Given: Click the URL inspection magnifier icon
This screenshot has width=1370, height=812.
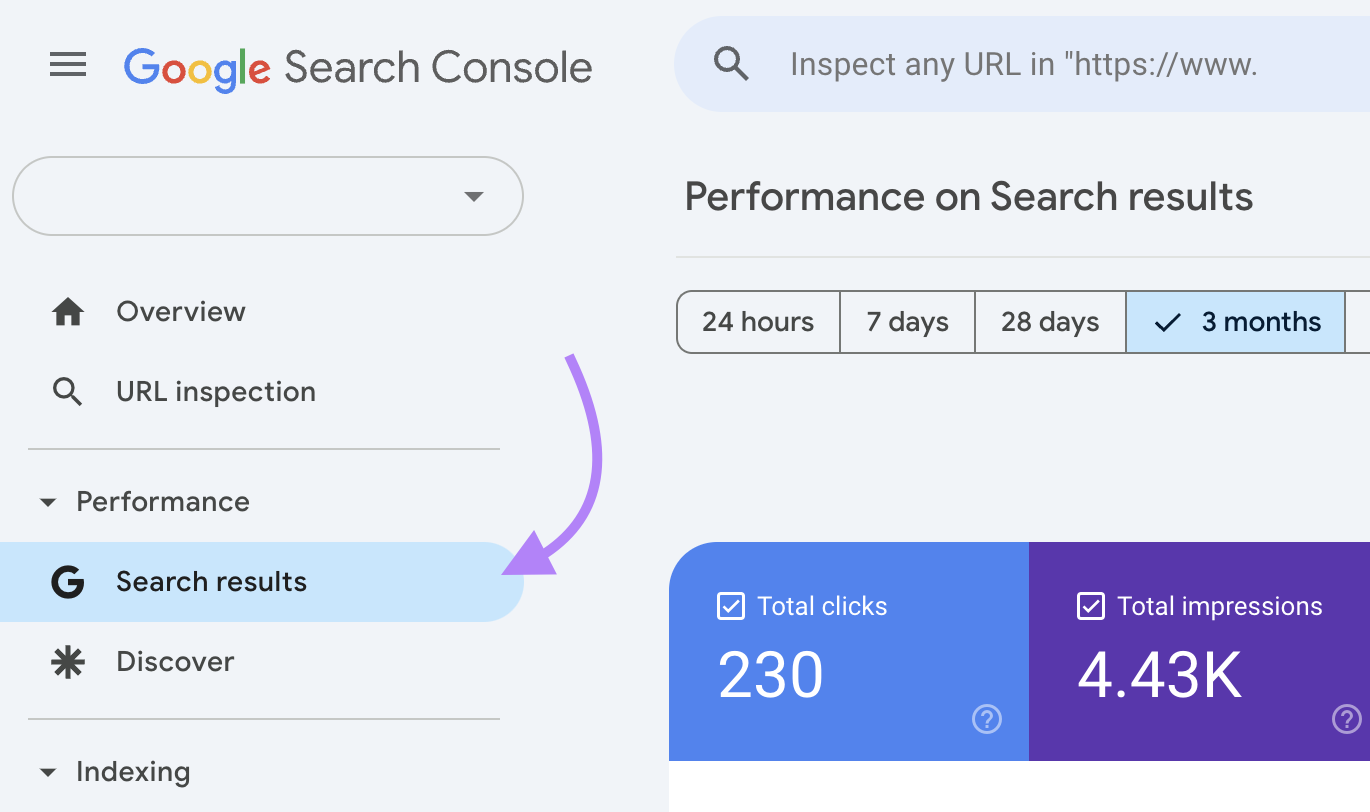Looking at the screenshot, I should [67, 392].
